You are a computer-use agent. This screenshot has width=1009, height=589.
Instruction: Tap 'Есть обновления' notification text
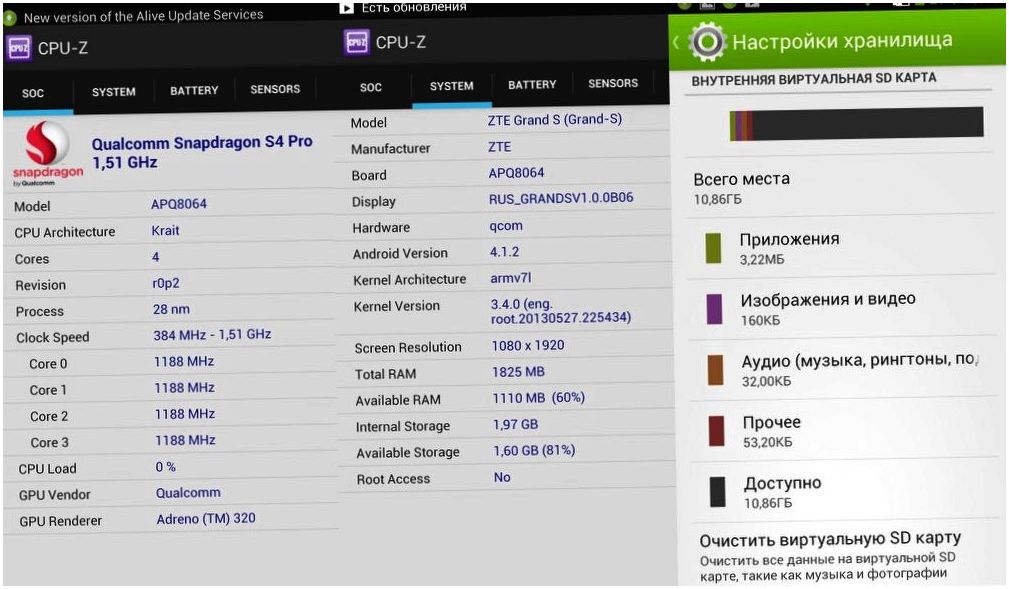[414, 8]
